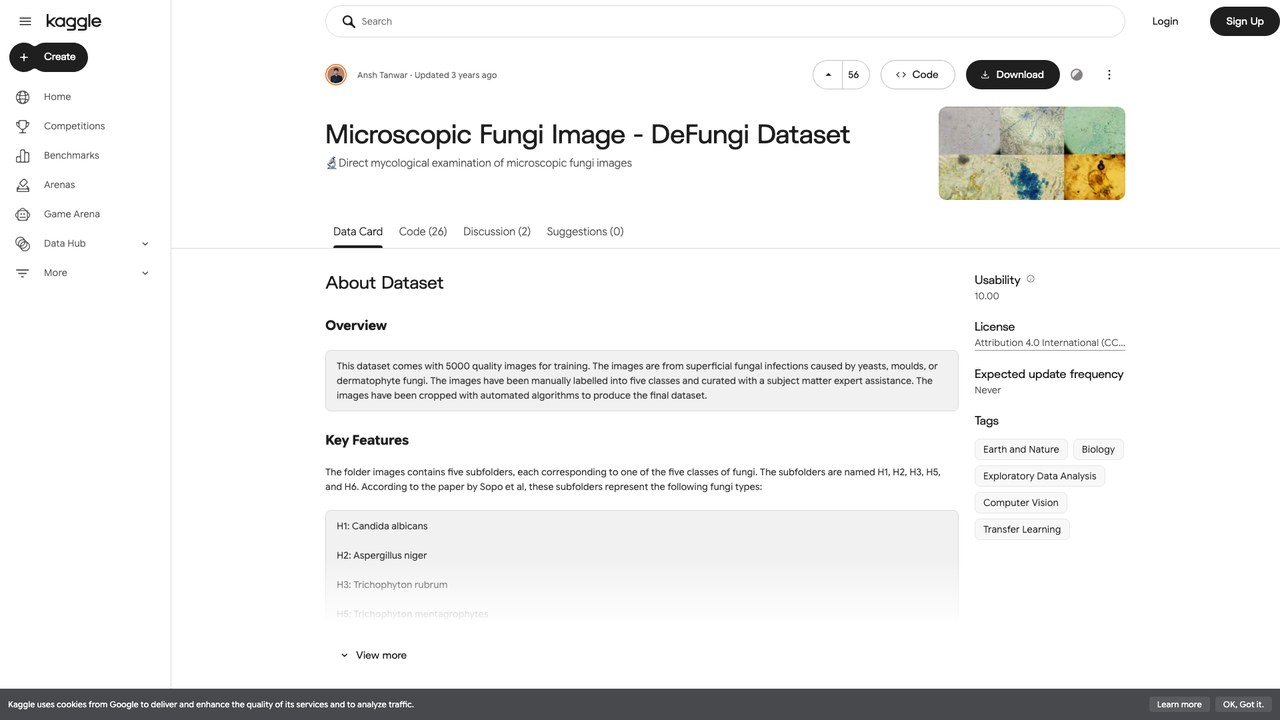Click the Code button near Download
This screenshot has width=1280, height=720.
pos(917,75)
